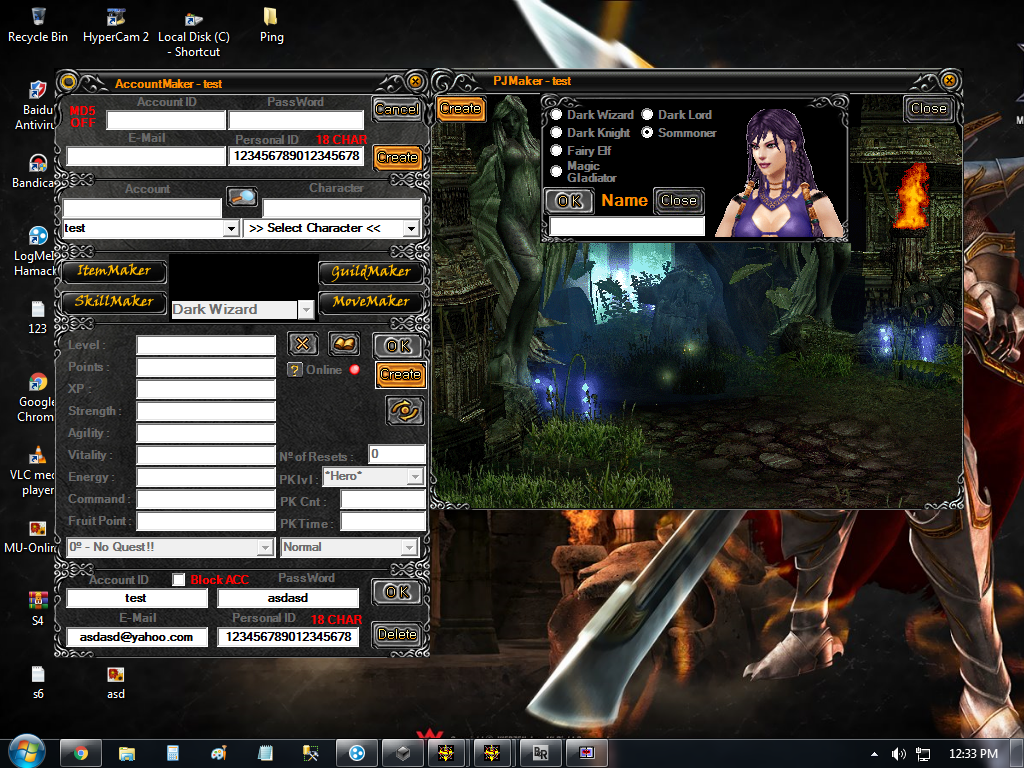Screen dimensions: 1024x768
Task: Click the question mark Online status icon
Action: [x=295, y=370]
